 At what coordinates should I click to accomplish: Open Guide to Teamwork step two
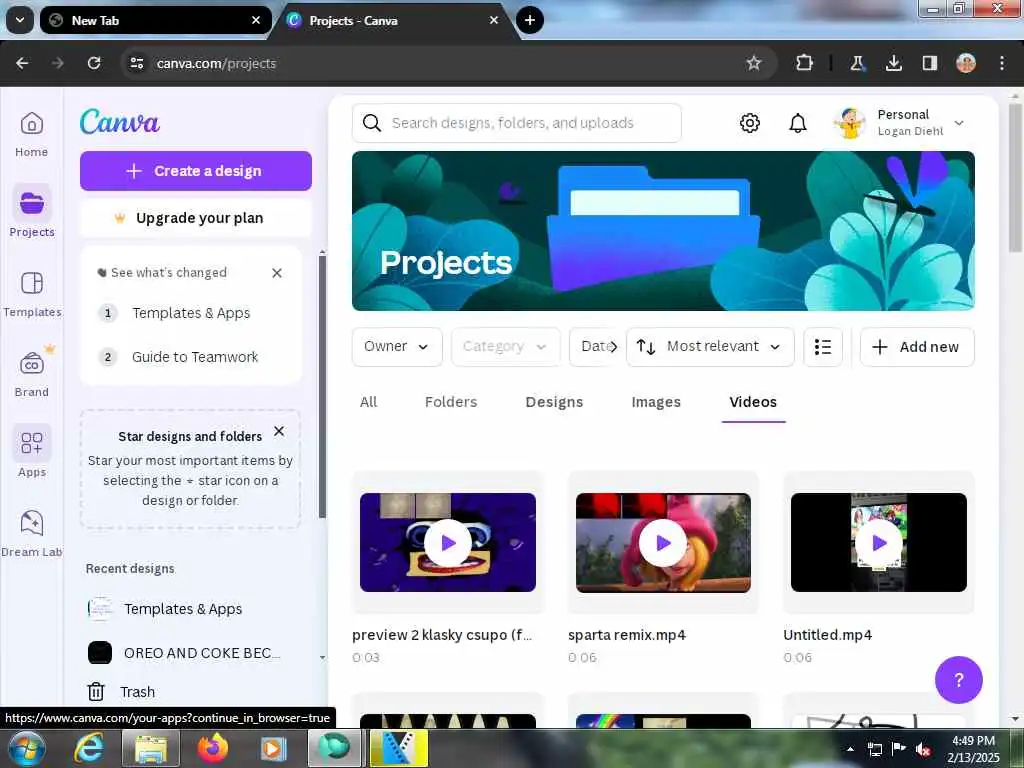[195, 357]
